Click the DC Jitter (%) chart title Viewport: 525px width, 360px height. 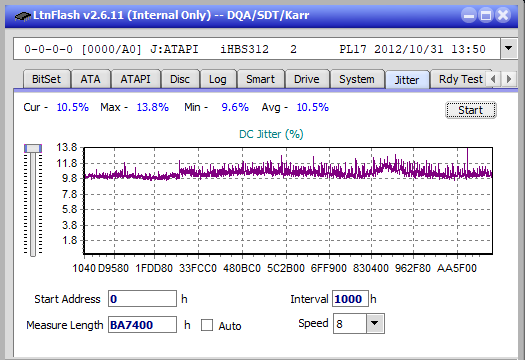coord(271,134)
